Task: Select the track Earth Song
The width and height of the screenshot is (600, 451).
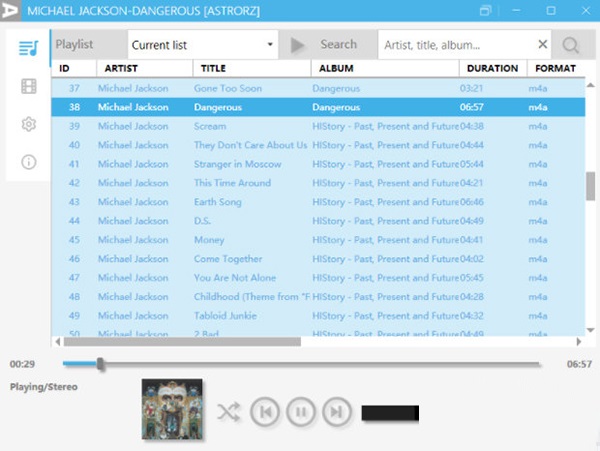Action: coord(217,202)
